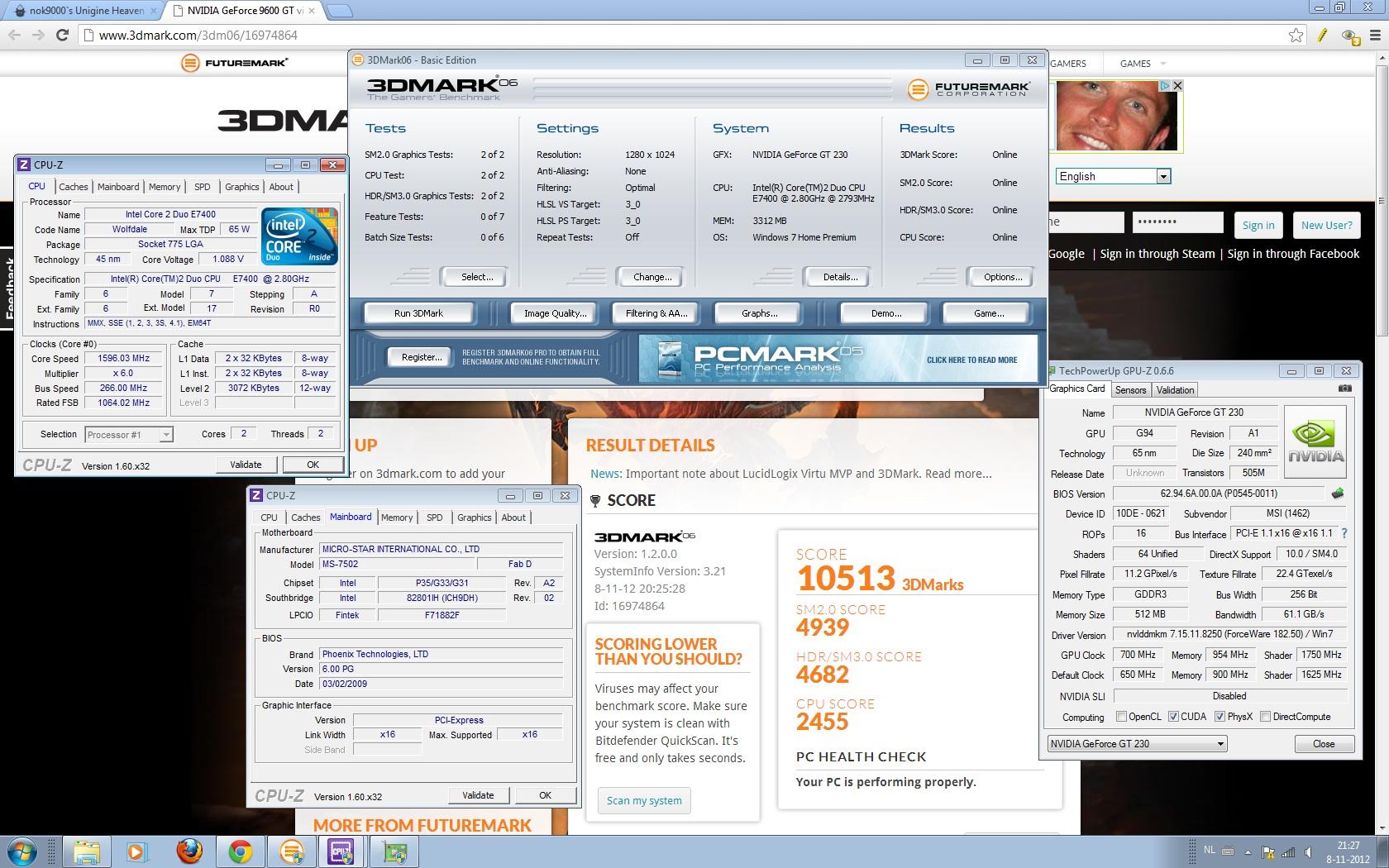Screen dimensions: 1389x868
Task: Expand the GAMES menu arrow
Action: 1163,64
